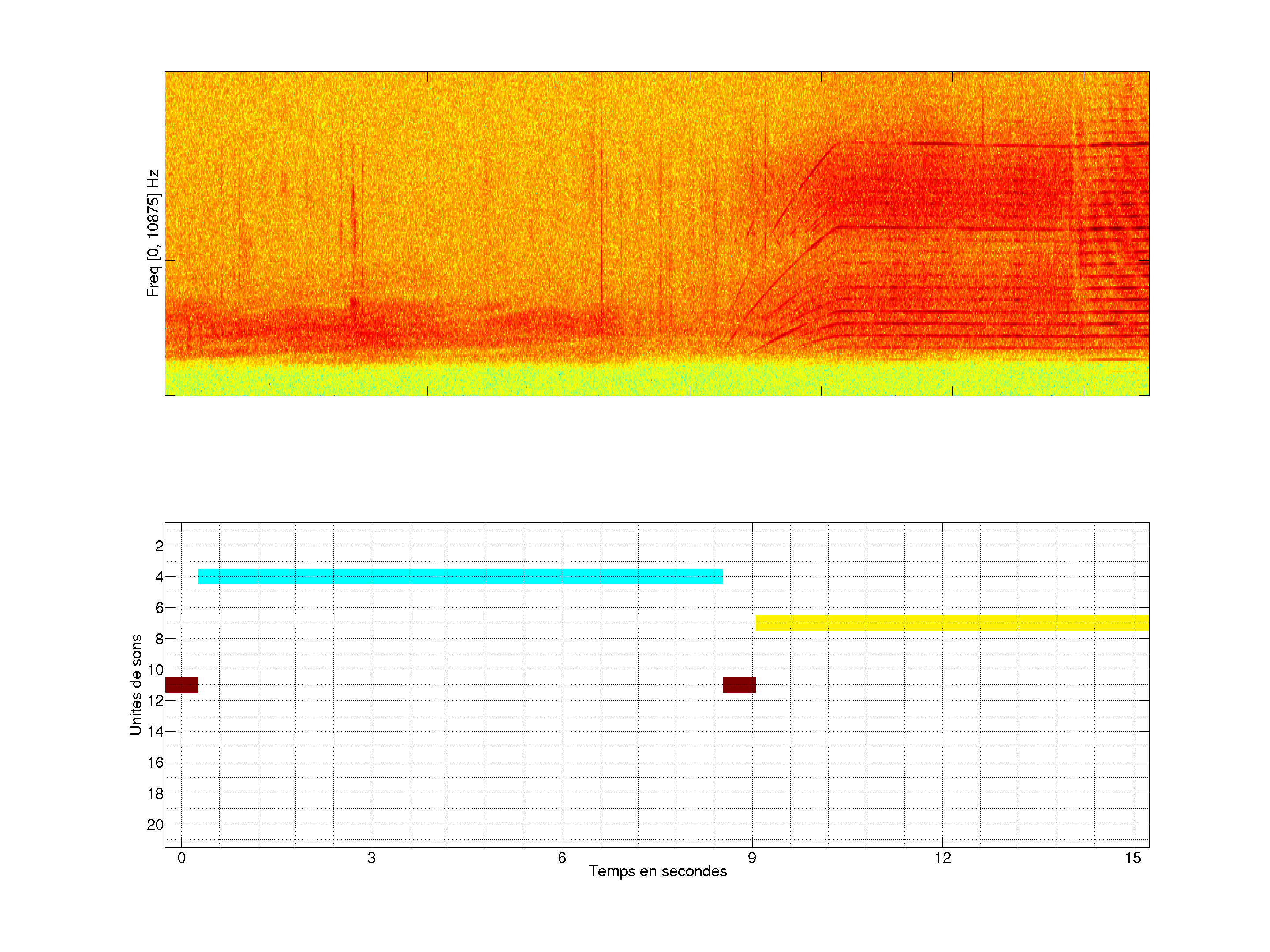This screenshot has width=1270, height=952.
Task: Click the y-axis tick label 16
Action: click(156, 762)
